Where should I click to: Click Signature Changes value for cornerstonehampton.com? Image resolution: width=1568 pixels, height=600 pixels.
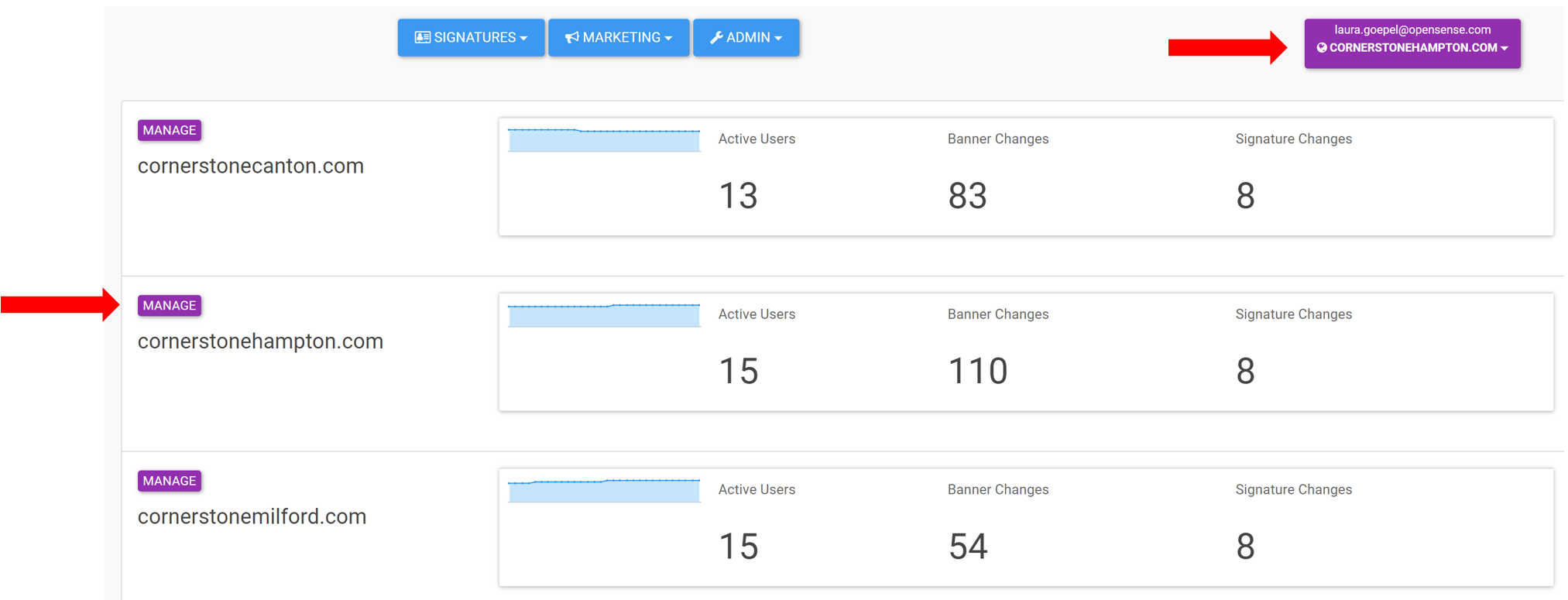click(1245, 371)
